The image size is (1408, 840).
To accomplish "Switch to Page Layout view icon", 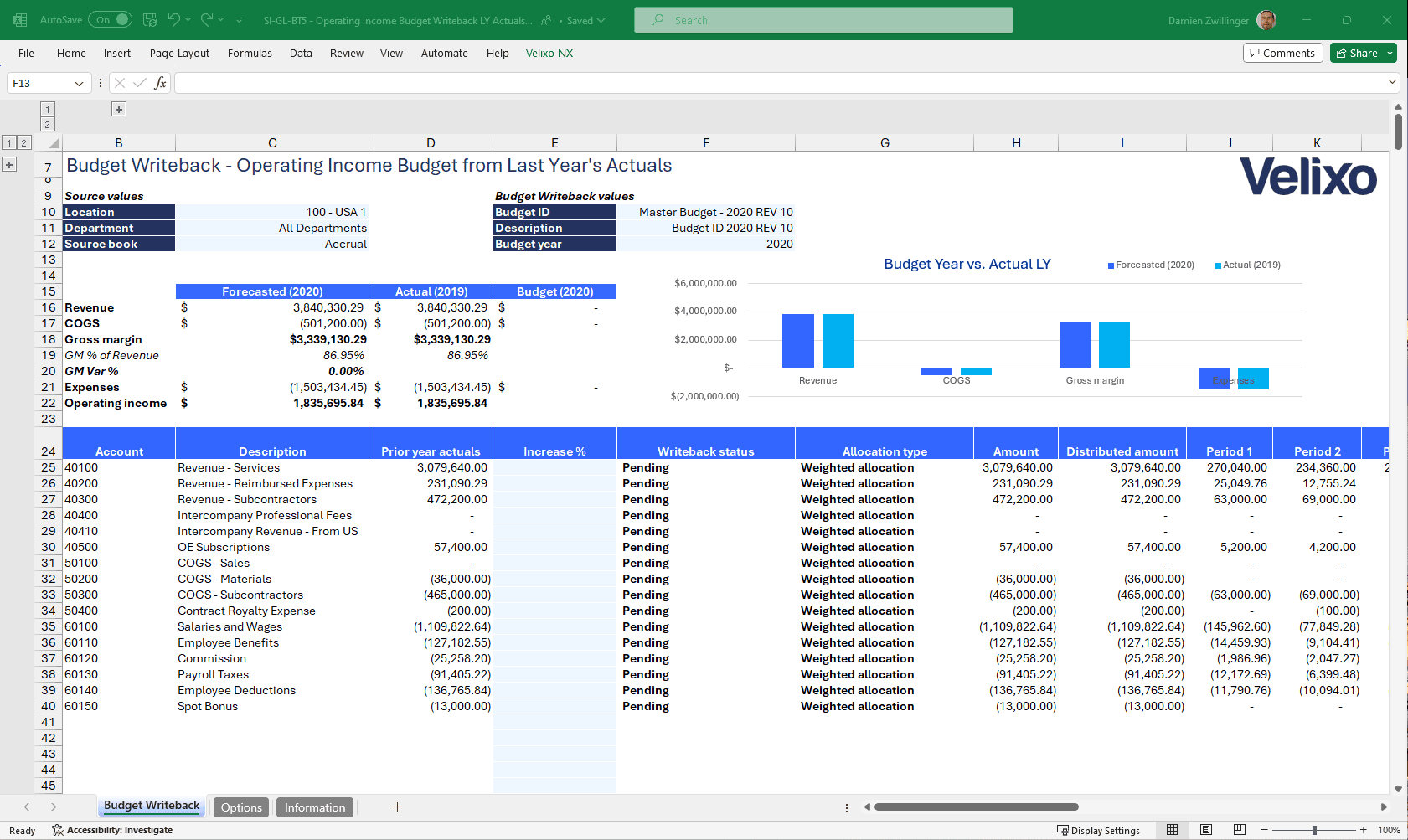I will (1206, 830).
